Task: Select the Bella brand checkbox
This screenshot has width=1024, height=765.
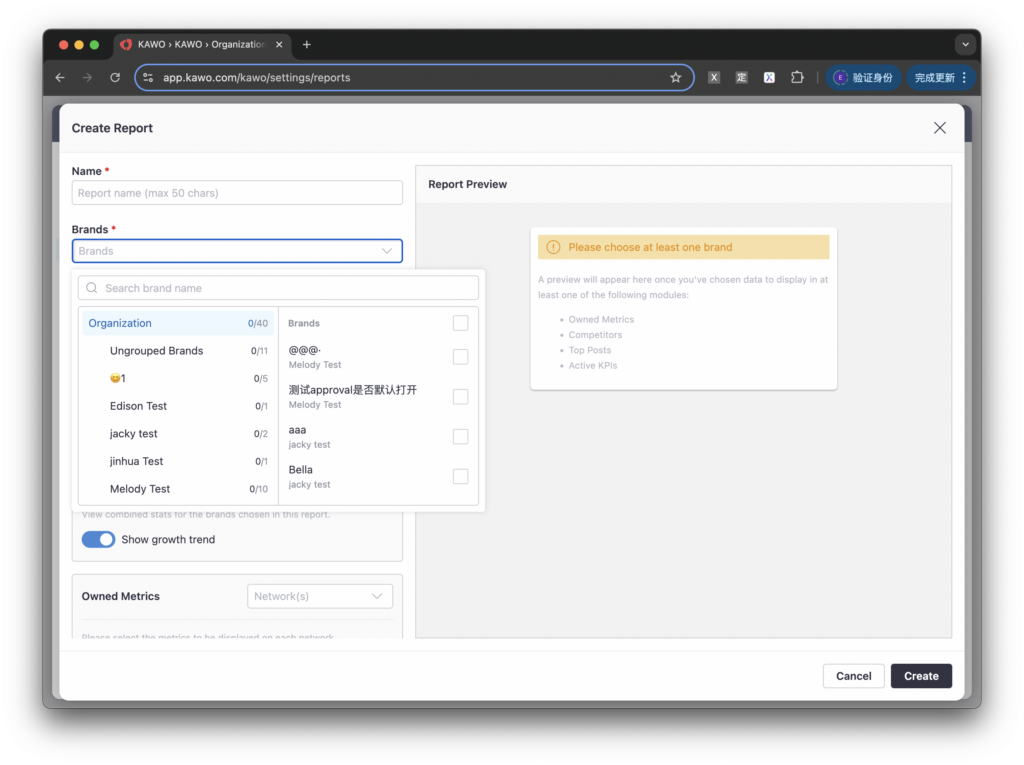Action: 460,477
